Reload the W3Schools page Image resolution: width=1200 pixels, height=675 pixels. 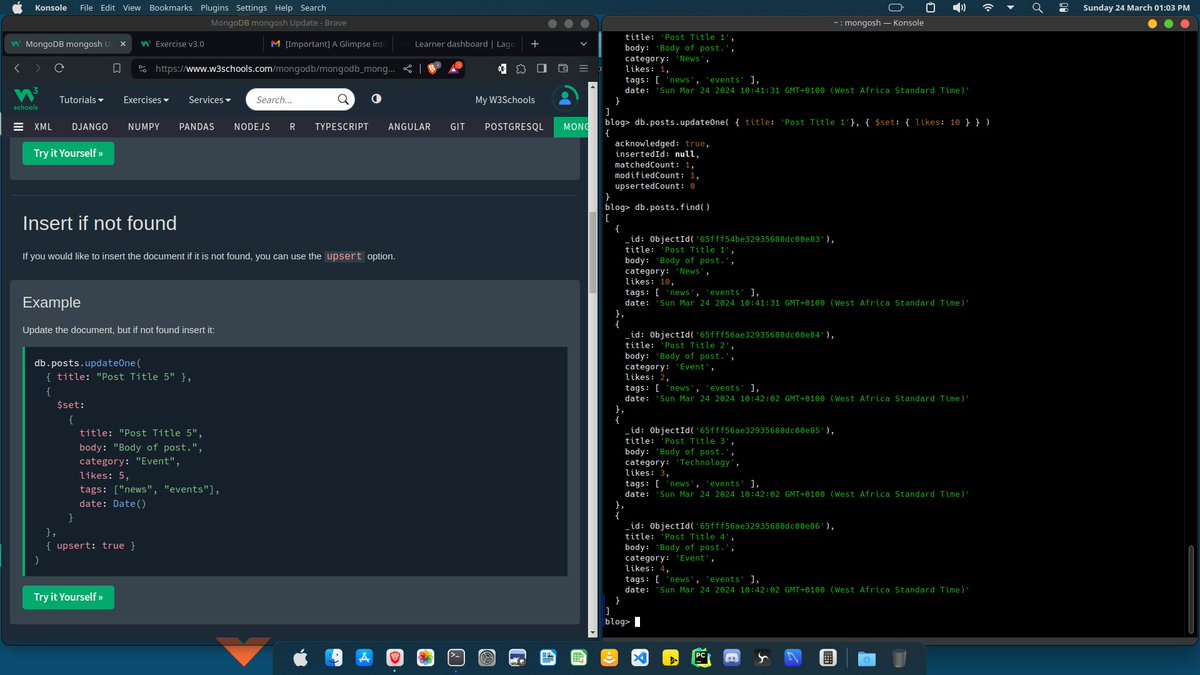point(59,68)
